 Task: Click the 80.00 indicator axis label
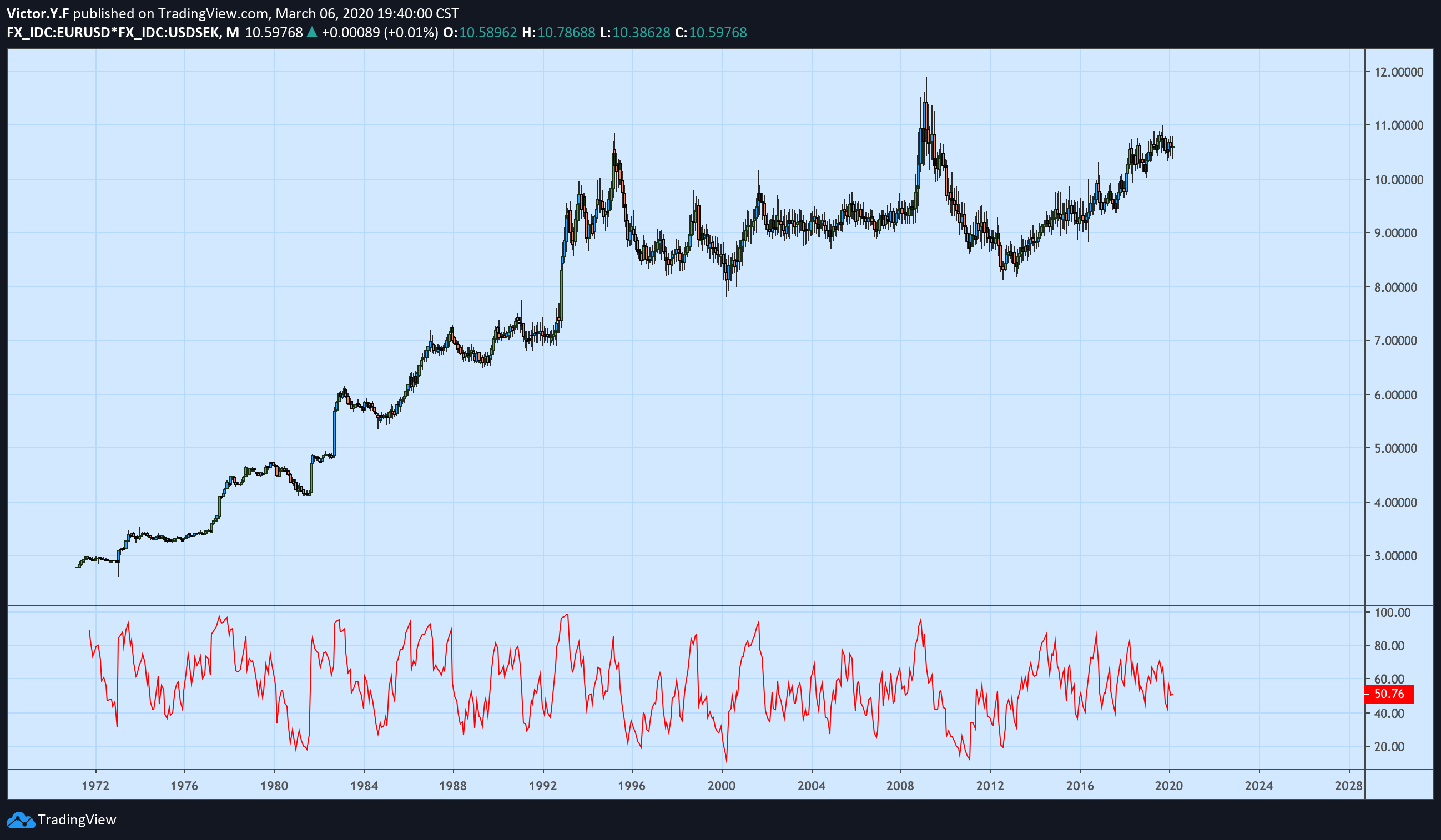coord(1389,646)
